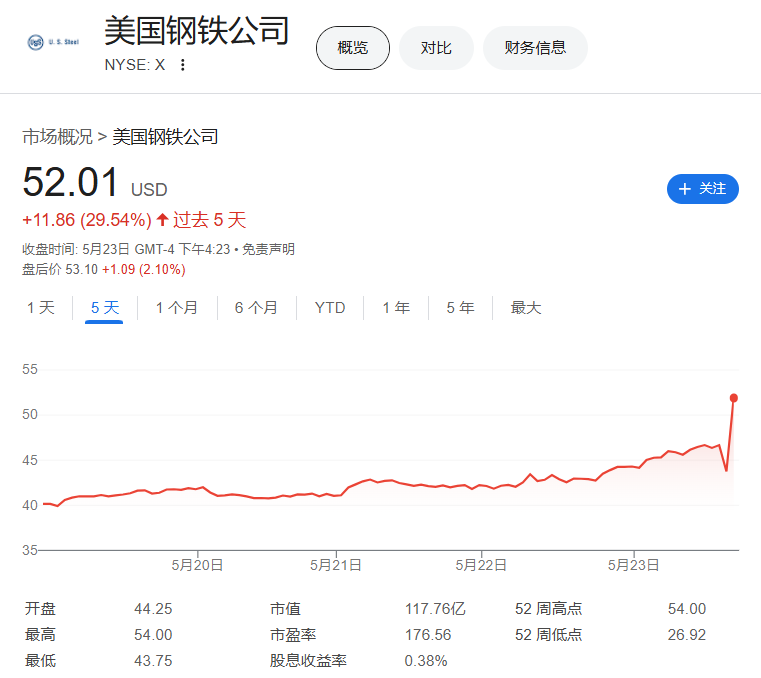Click the 55 y-axis label
The image size is (761, 678).
pyautogui.click(x=30, y=369)
